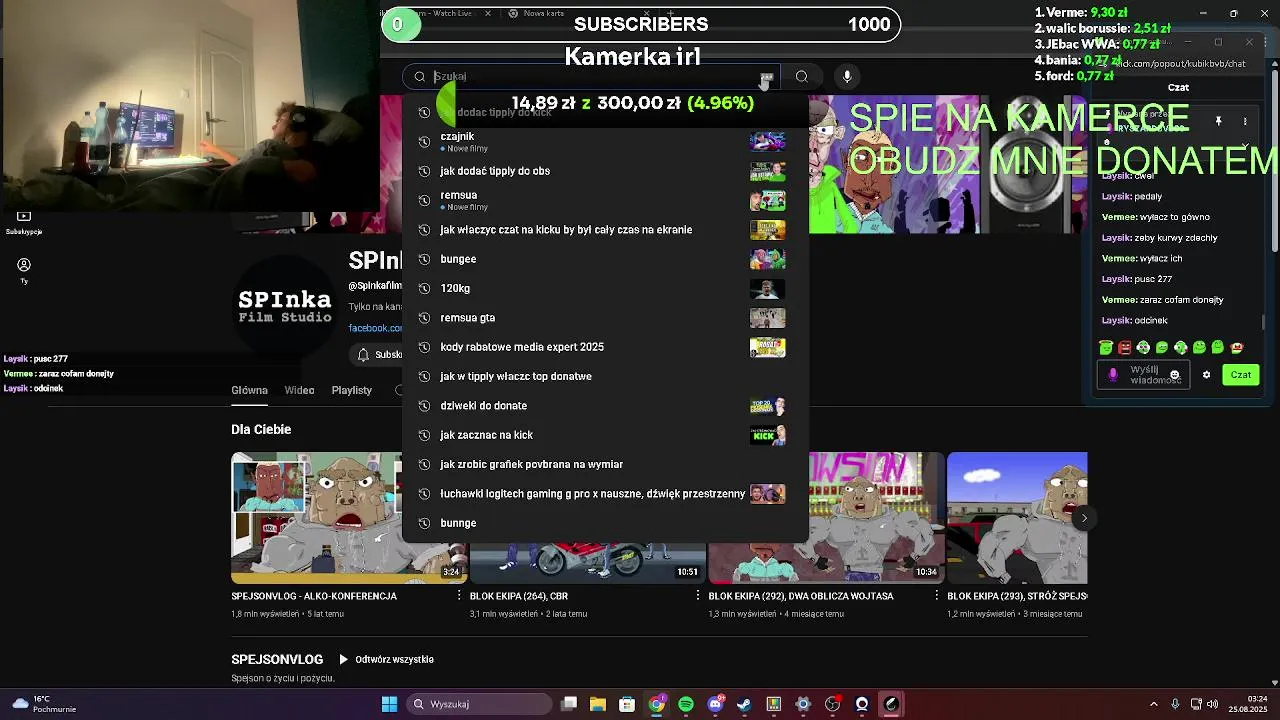Click the Wyślij wiadomość chat input
This screenshot has width=1280, height=720.
pyautogui.click(x=1142, y=375)
